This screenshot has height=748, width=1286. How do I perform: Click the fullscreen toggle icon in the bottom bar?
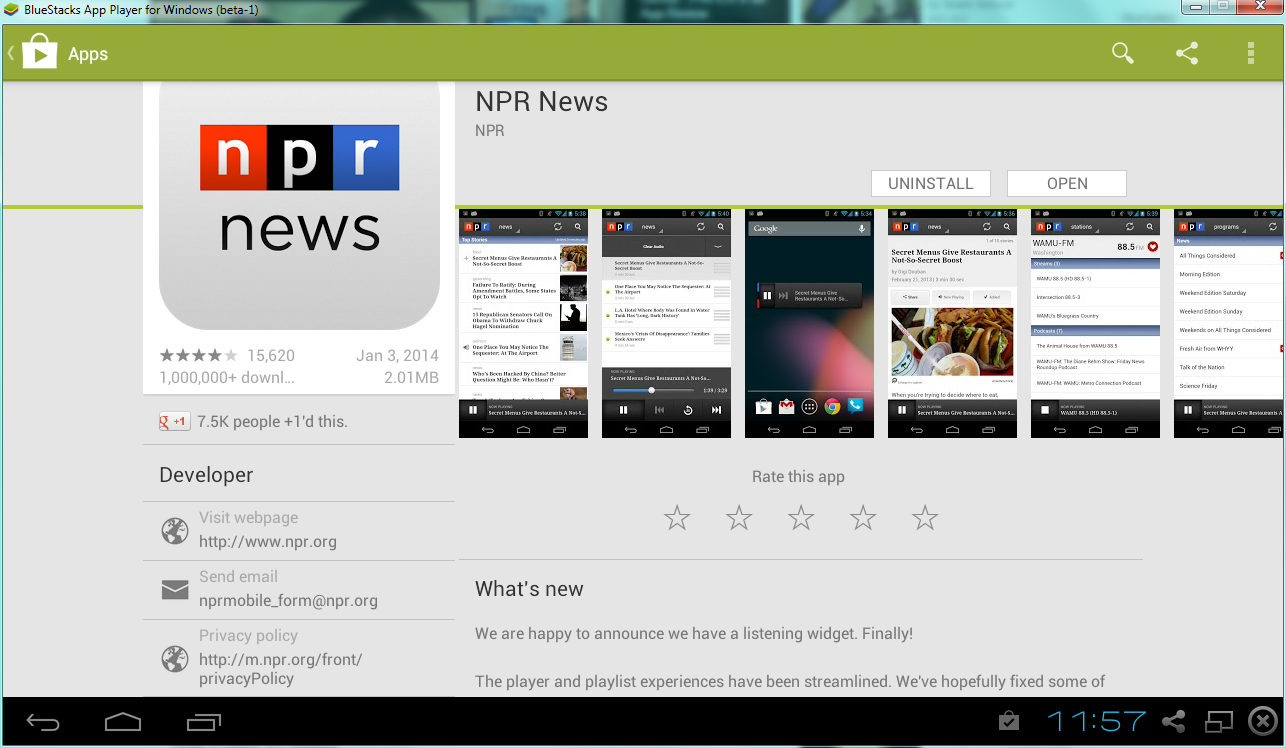1219,721
